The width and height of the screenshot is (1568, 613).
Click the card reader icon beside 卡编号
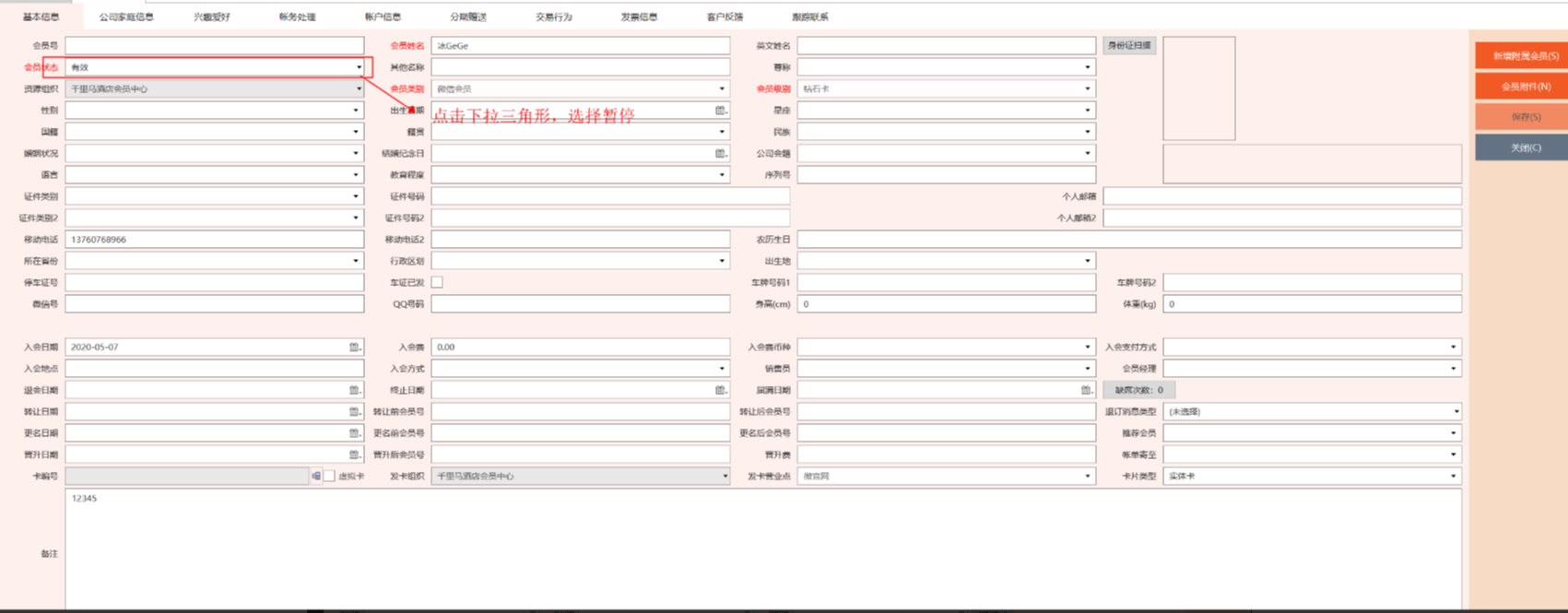316,477
